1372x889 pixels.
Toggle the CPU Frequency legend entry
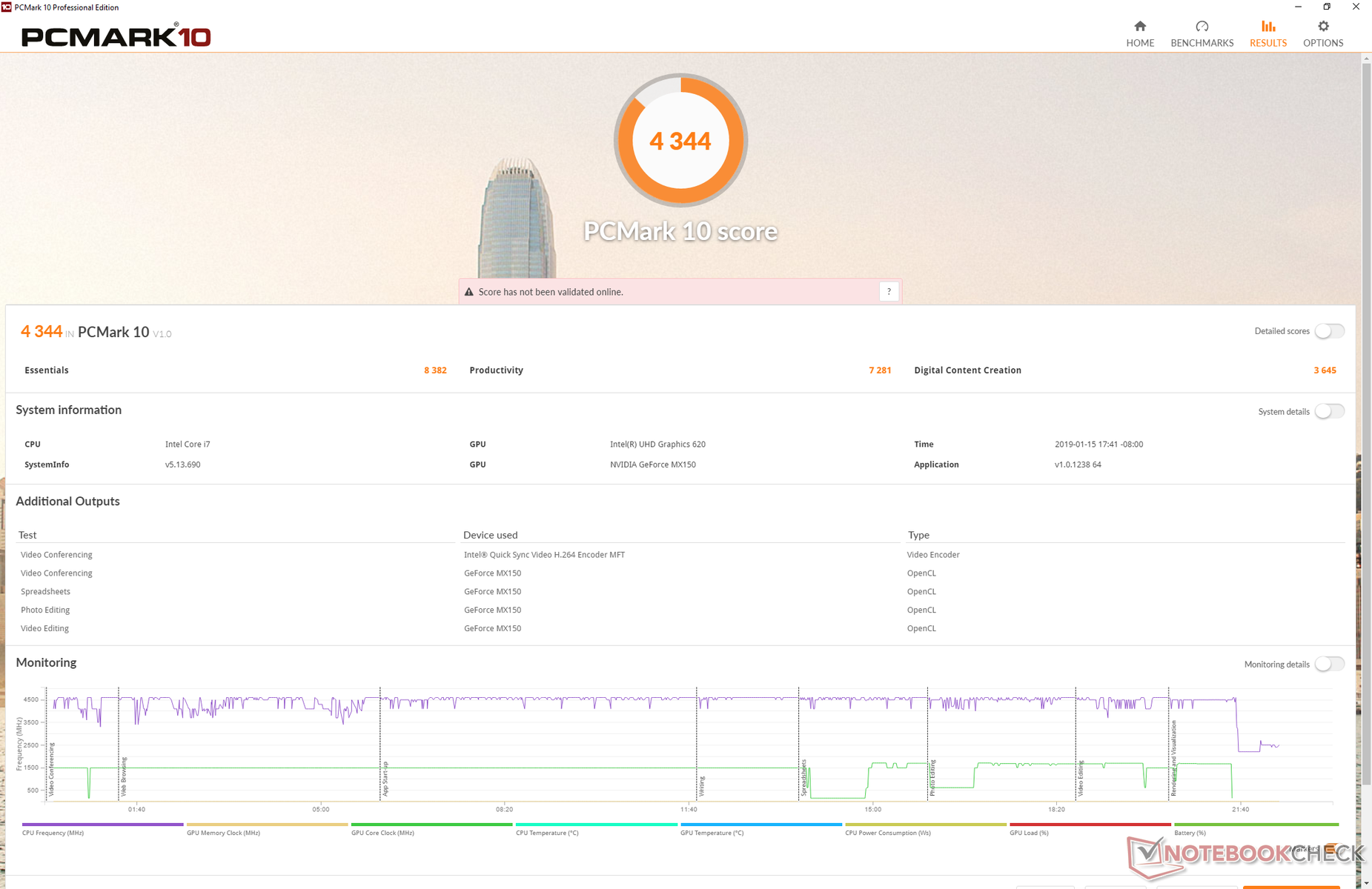(x=102, y=829)
